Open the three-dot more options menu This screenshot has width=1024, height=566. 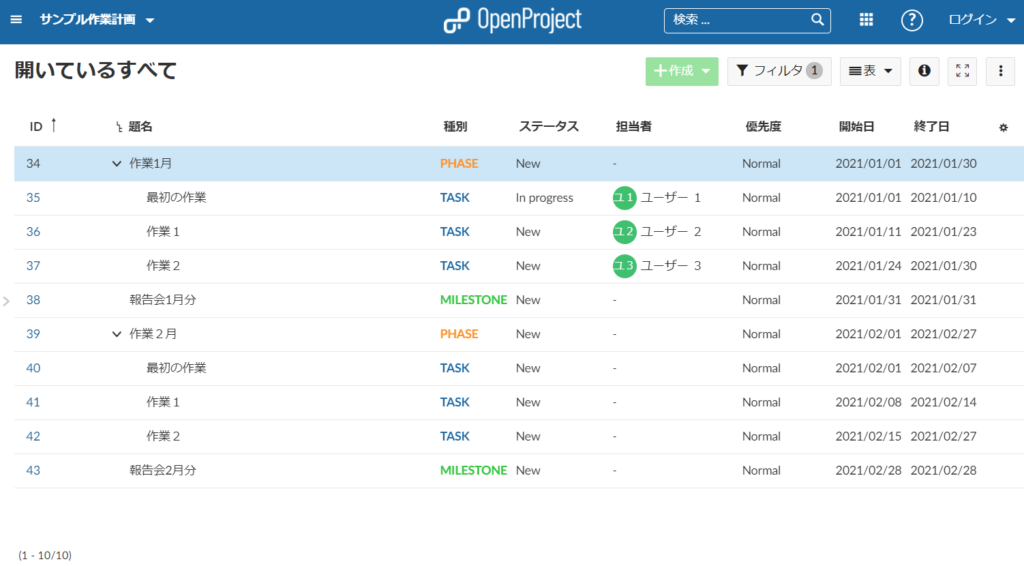pyautogui.click(x=1000, y=71)
